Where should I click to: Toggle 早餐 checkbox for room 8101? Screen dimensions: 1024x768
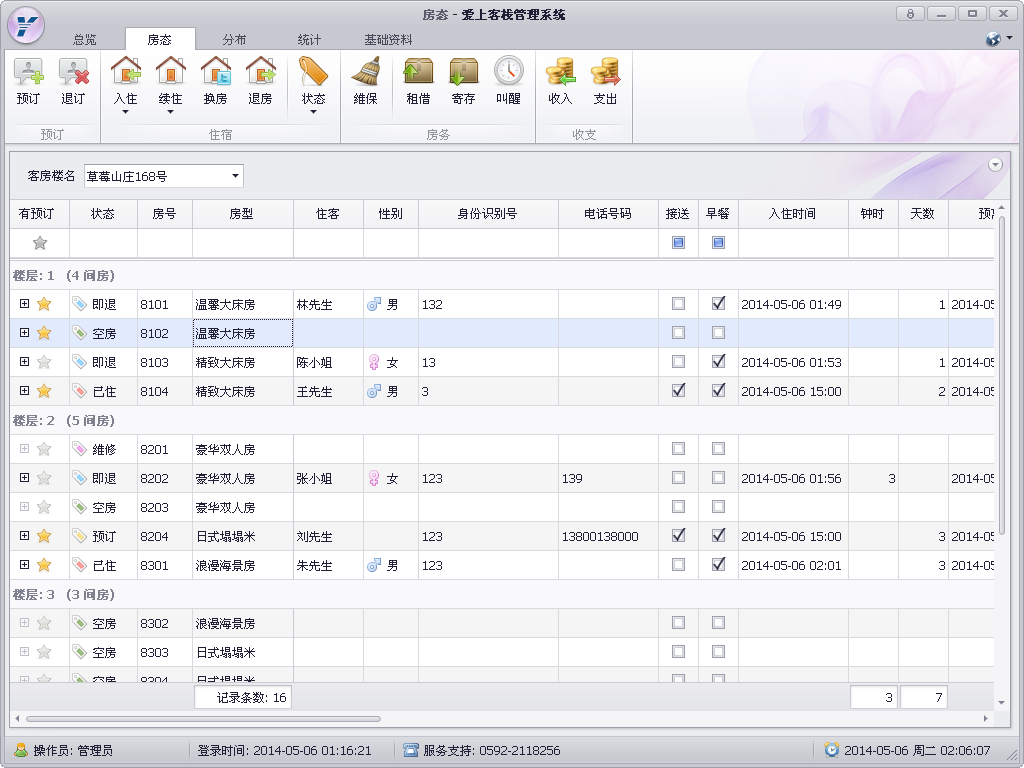point(718,304)
